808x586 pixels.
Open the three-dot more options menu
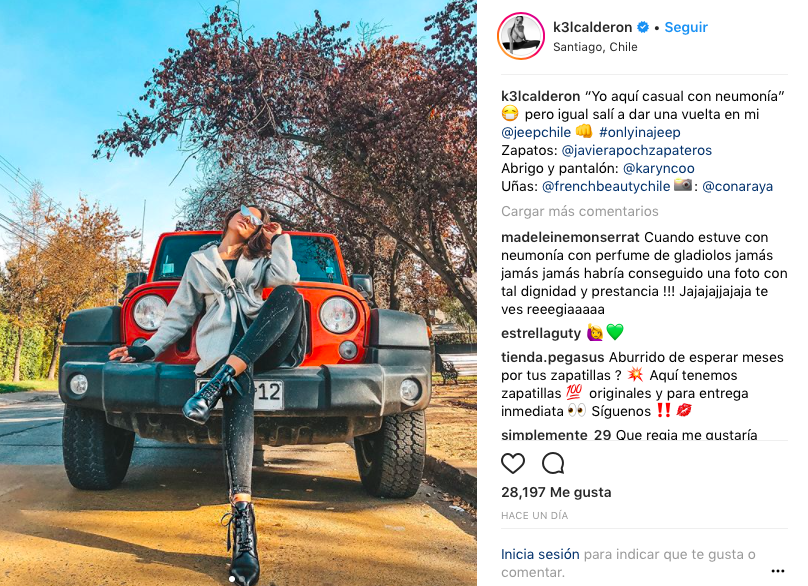(778, 571)
